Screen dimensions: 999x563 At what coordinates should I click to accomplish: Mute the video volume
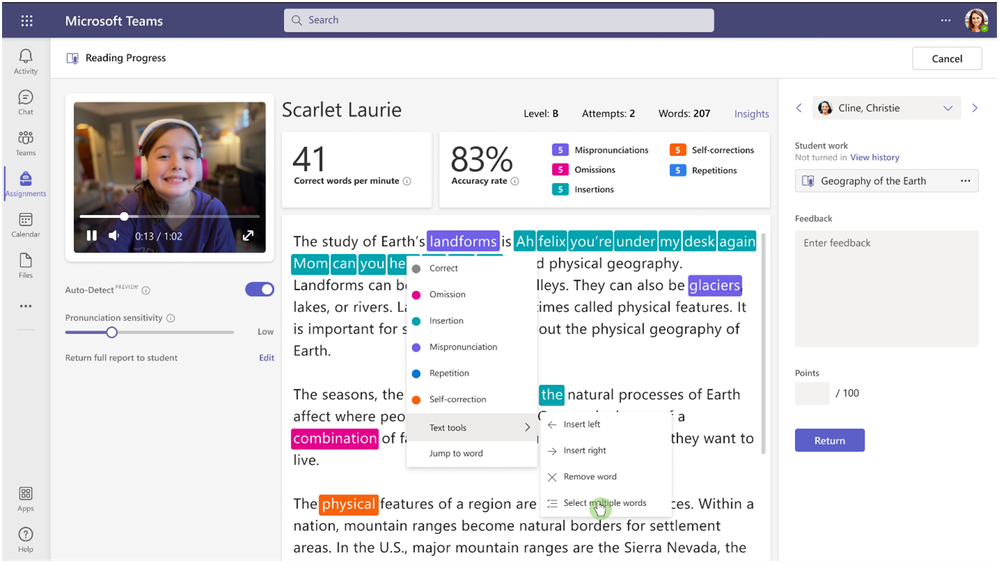(x=114, y=236)
